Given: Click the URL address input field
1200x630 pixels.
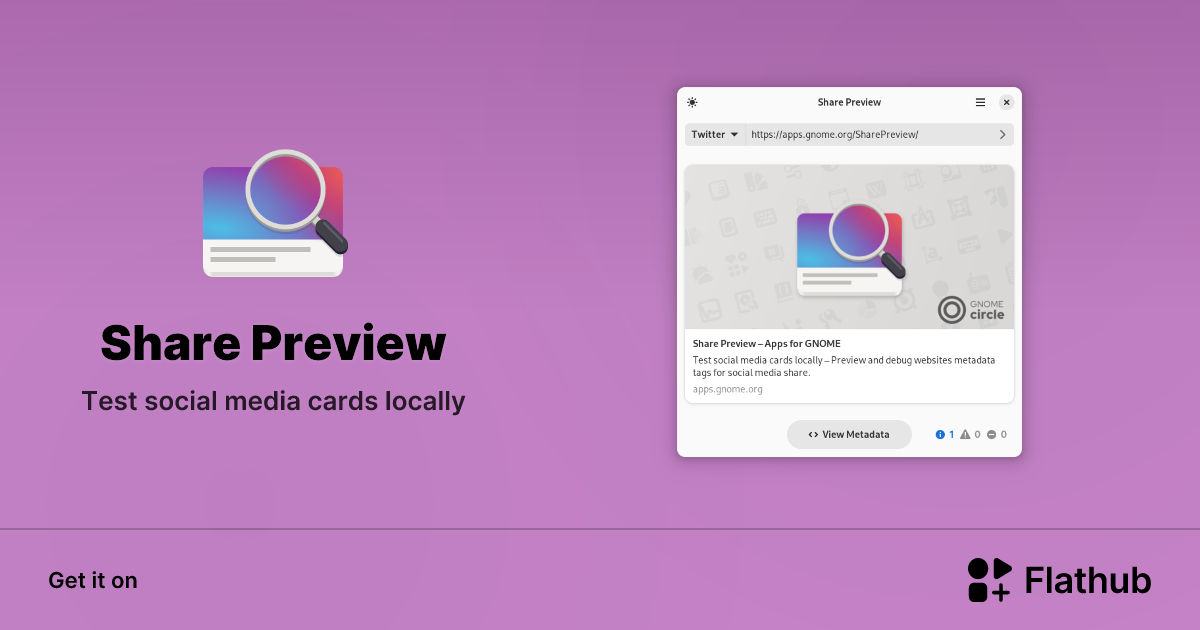Looking at the screenshot, I should point(865,134).
